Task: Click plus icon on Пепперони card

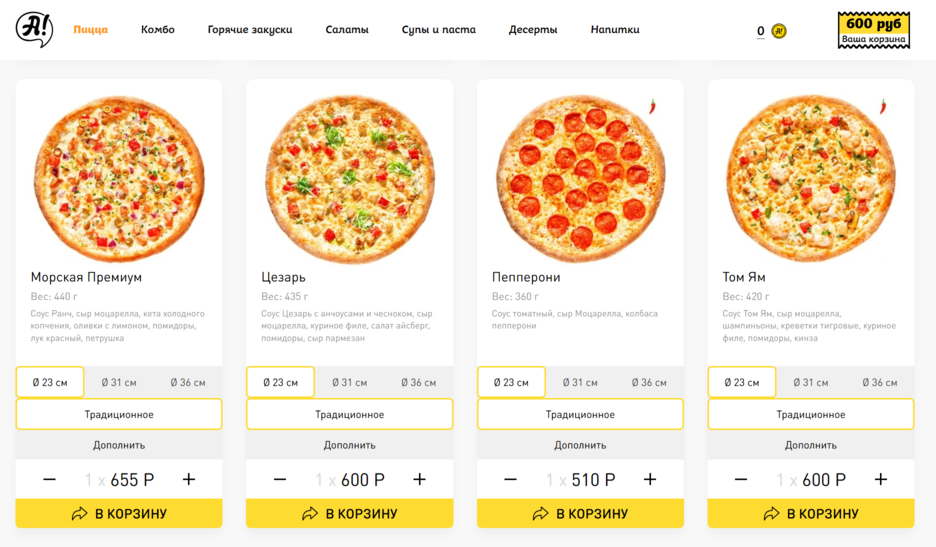Action: click(x=650, y=479)
